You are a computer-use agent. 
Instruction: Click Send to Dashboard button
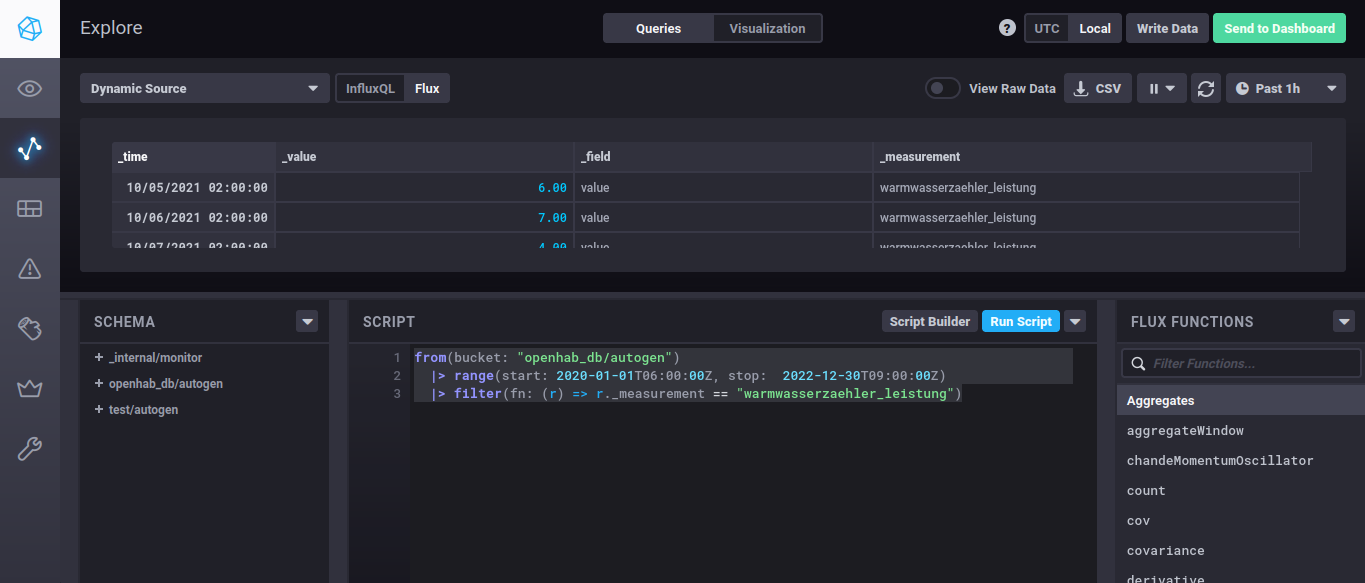click(x=1279, y=28)
